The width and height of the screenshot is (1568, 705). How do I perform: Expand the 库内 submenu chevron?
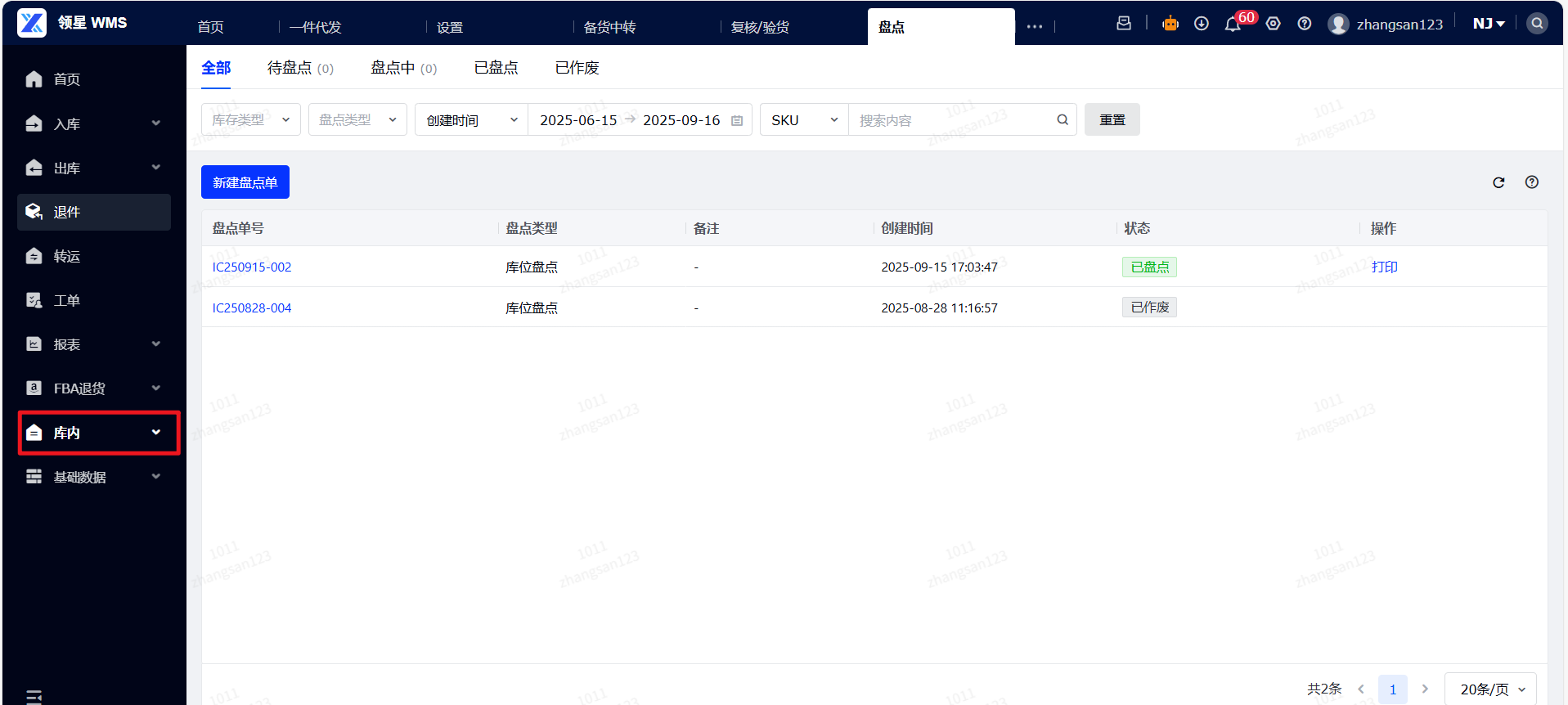(x=156, y=433)
